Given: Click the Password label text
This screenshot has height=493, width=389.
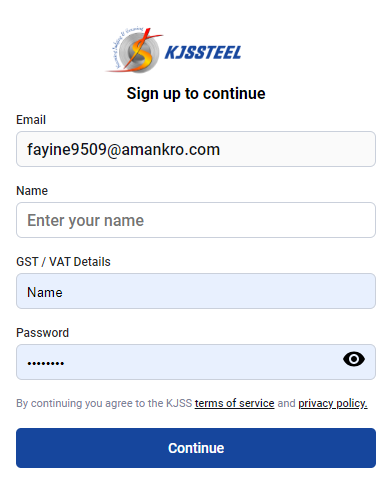Looking at the screenshot, I should click(x=43, y=333).
